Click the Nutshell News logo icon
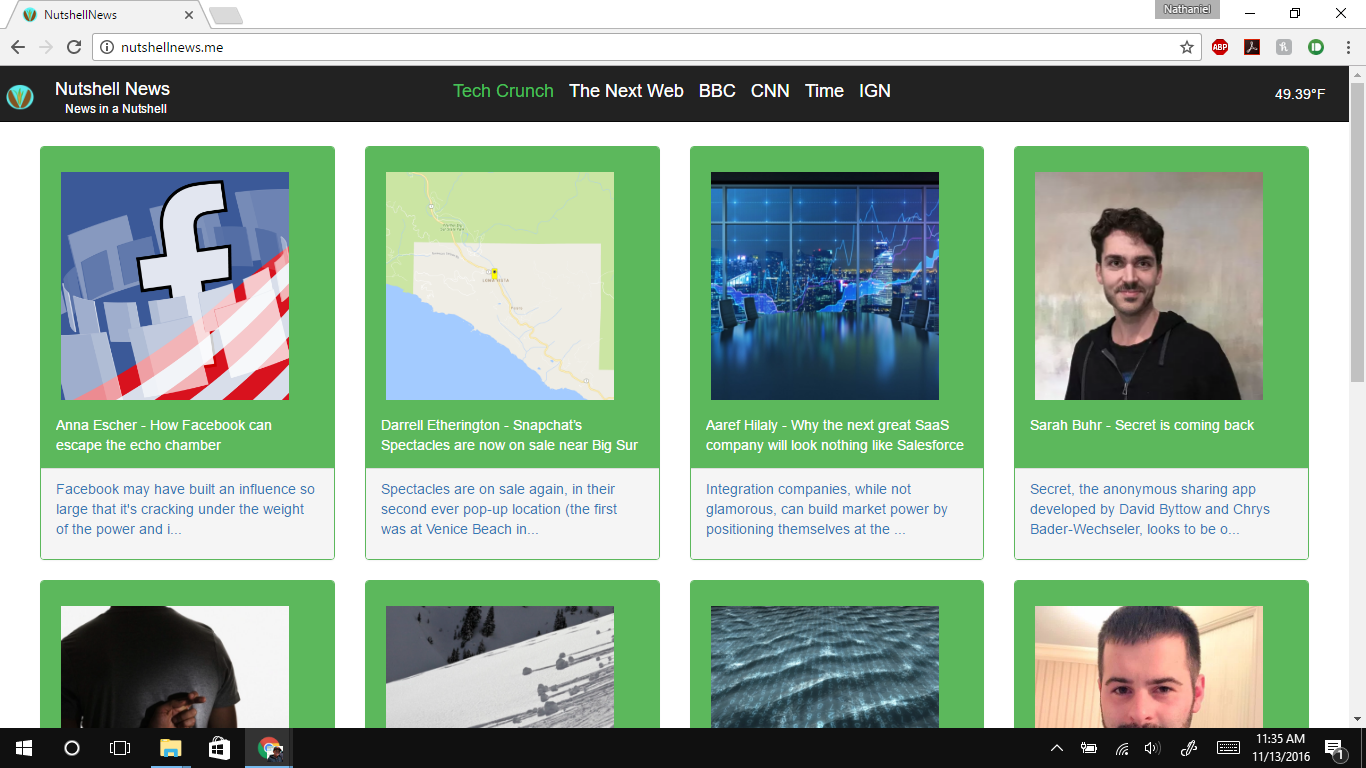Viewport: 1366px width, 768px height. pyautogui.click(x=20, y=97)
